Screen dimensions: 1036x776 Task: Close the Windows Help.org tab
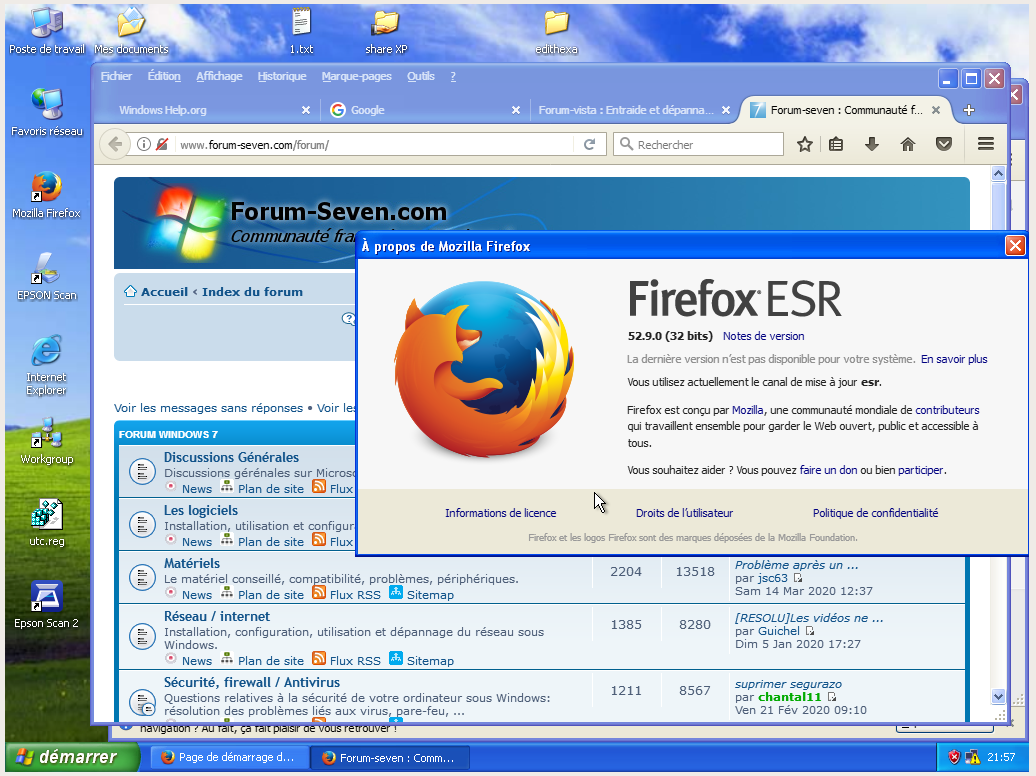pos(306,110)
